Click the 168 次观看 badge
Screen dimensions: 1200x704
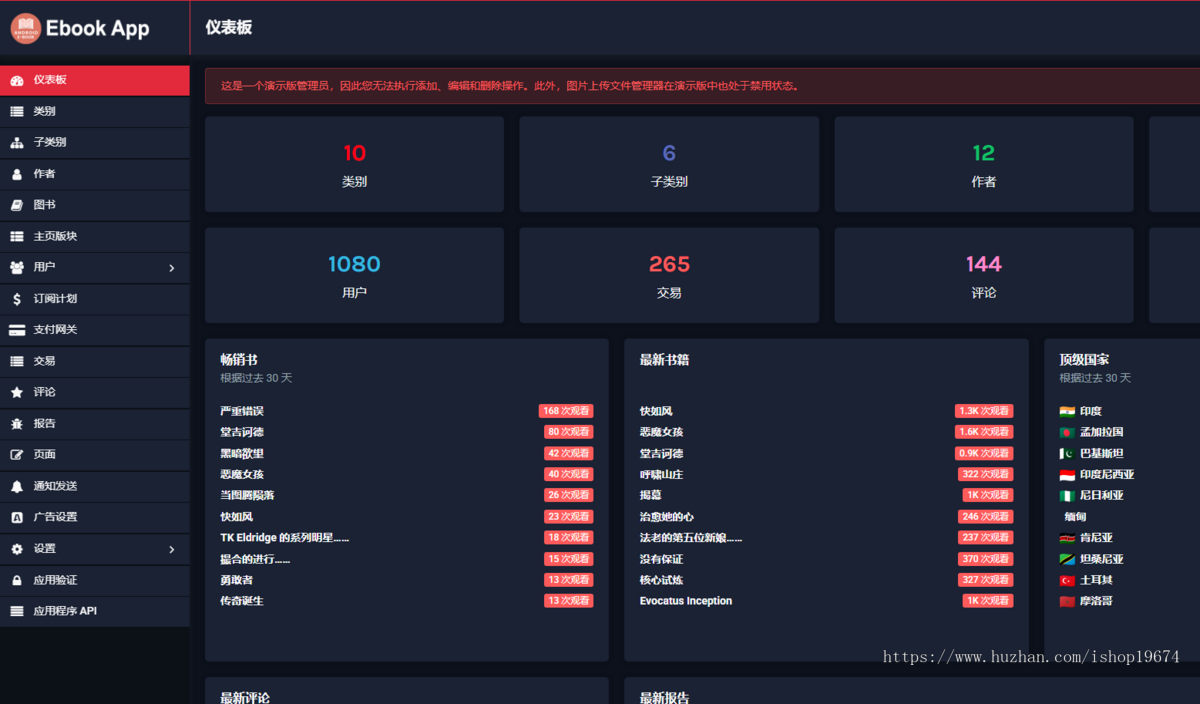[x=566, y=411]
